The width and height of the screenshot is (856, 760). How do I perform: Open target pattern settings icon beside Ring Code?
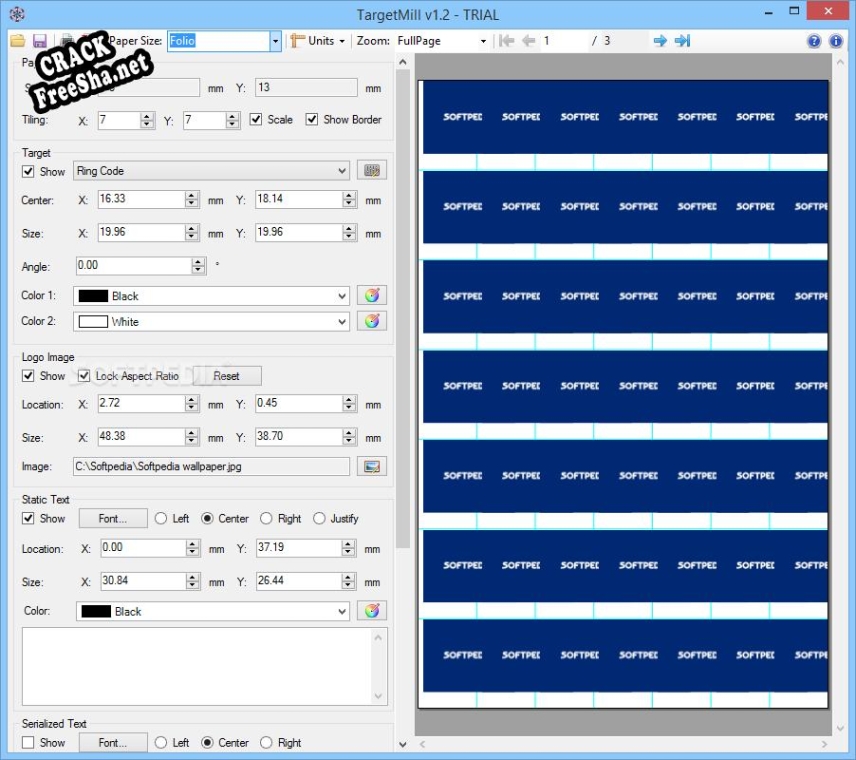(x=371, y=171)
